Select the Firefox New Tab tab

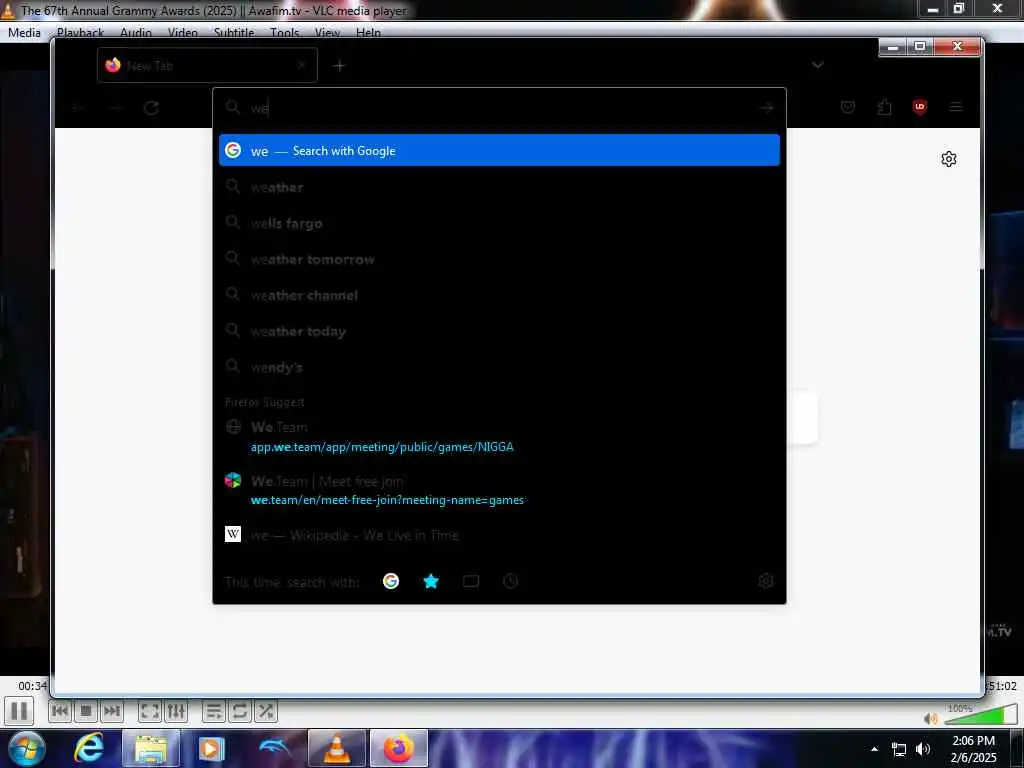click(x=207, y=65)
